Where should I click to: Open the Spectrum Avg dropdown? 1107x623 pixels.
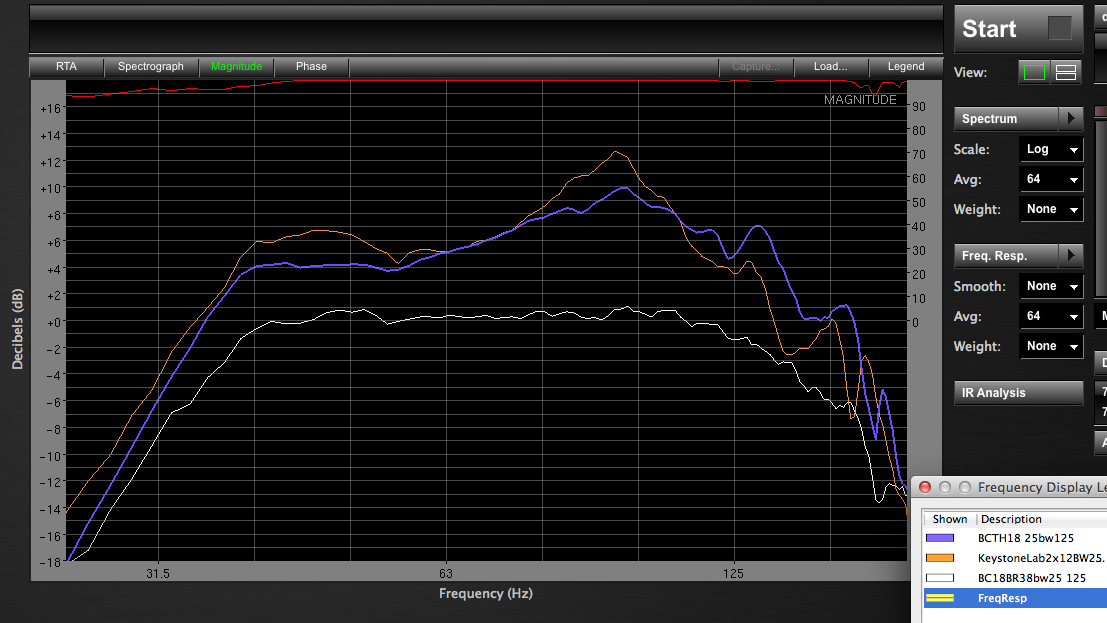click(x=1051, y=179)
